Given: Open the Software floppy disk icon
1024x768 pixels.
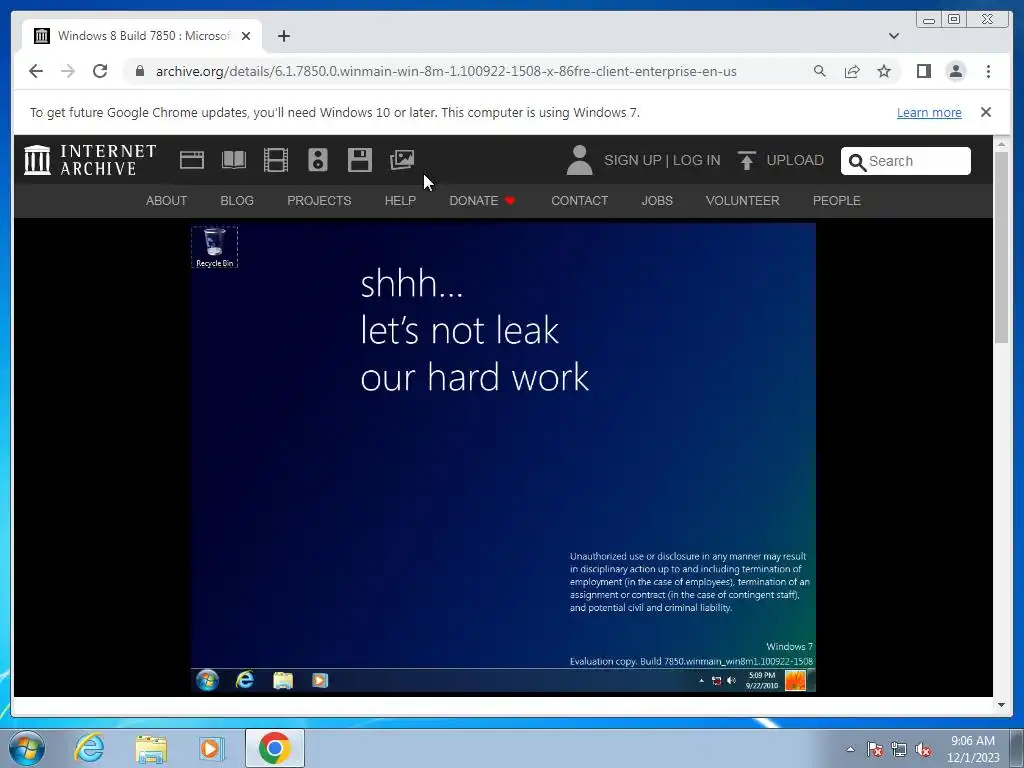Looking at the screenshot, I should (x=359, y=160).
